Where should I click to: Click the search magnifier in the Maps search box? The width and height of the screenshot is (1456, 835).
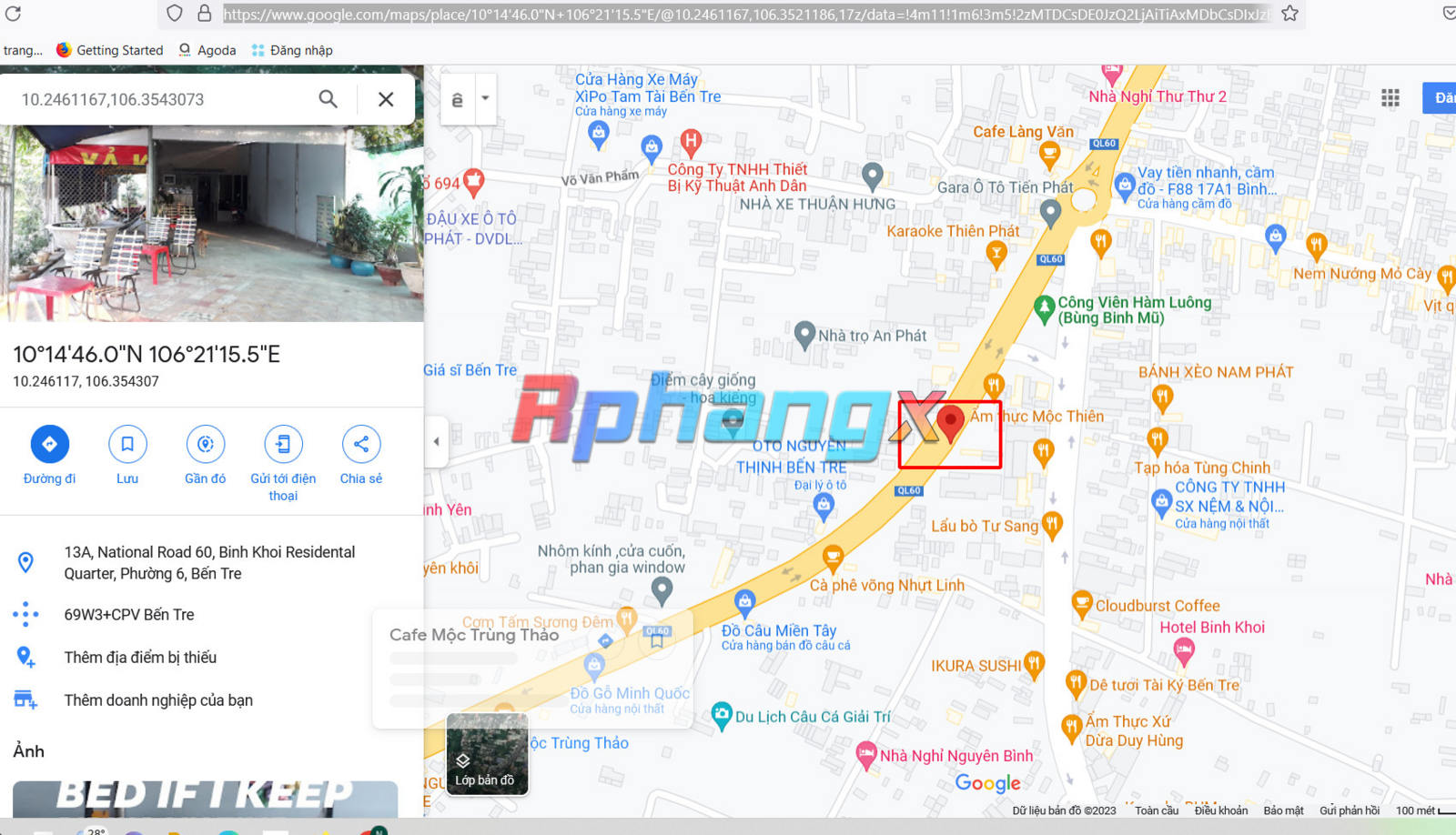coord(329,99)
